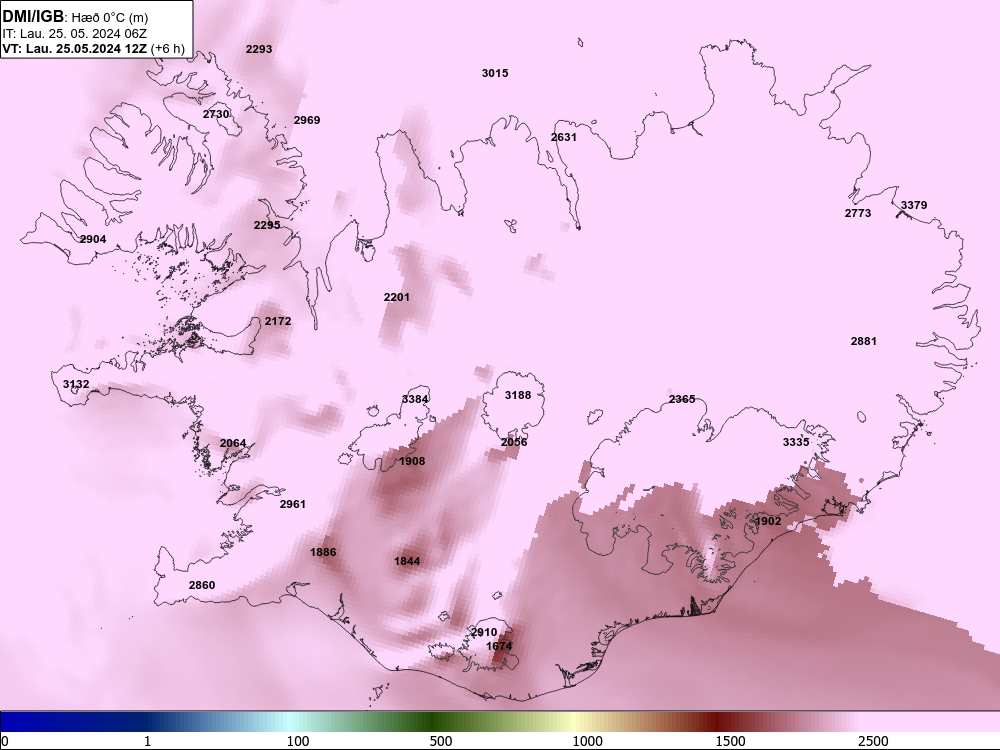Click the map value 3379
This screenshot has width=1000, height=750.
point(914,205)
